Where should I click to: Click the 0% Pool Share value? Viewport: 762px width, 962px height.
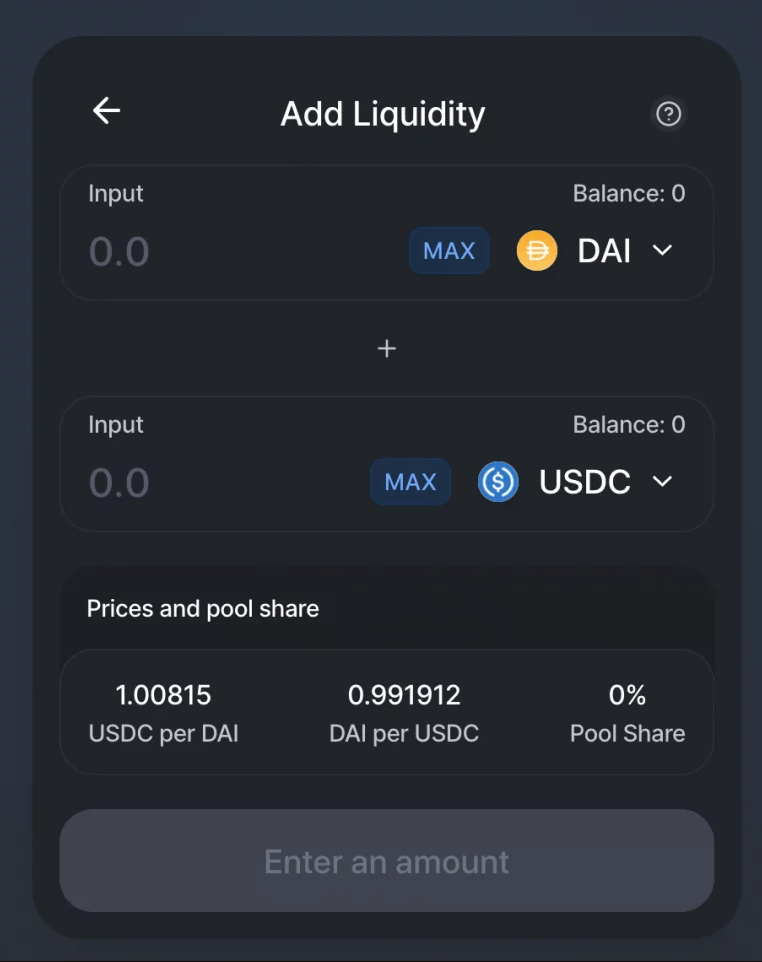tap(627, 694)
